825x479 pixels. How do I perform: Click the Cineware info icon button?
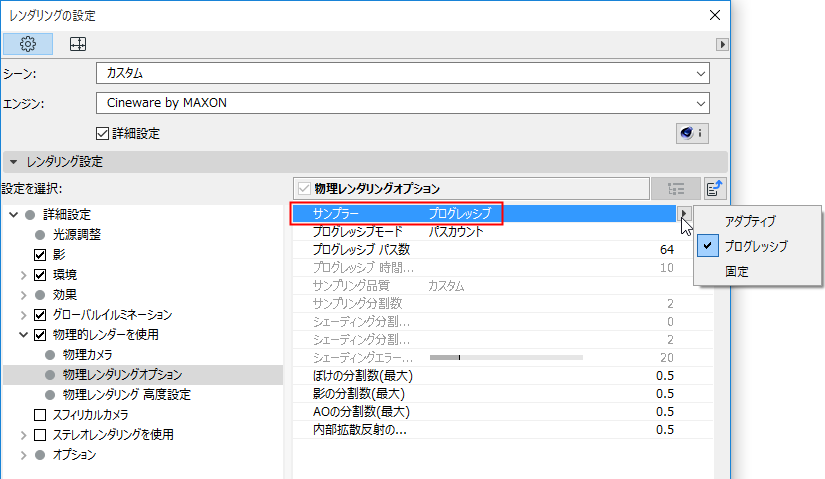click(x=692, y=133)
